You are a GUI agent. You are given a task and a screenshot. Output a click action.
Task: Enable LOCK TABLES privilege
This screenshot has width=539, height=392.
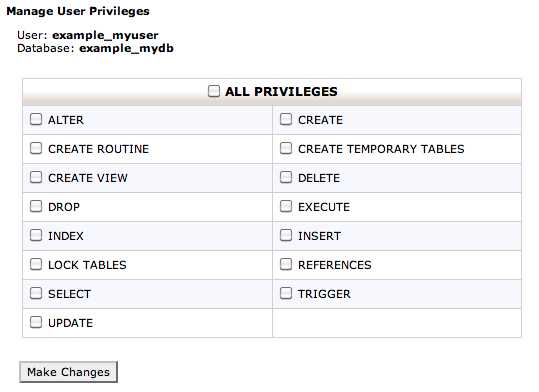[x=36, y=264]
